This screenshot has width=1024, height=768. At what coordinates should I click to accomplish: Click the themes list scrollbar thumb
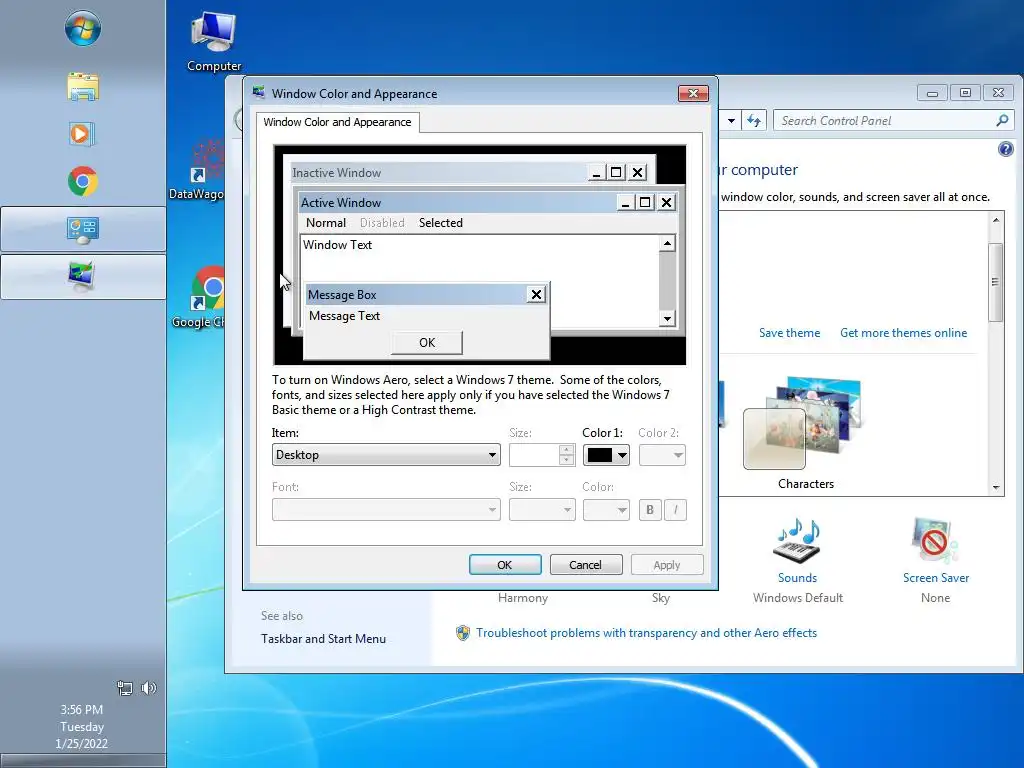995,282
